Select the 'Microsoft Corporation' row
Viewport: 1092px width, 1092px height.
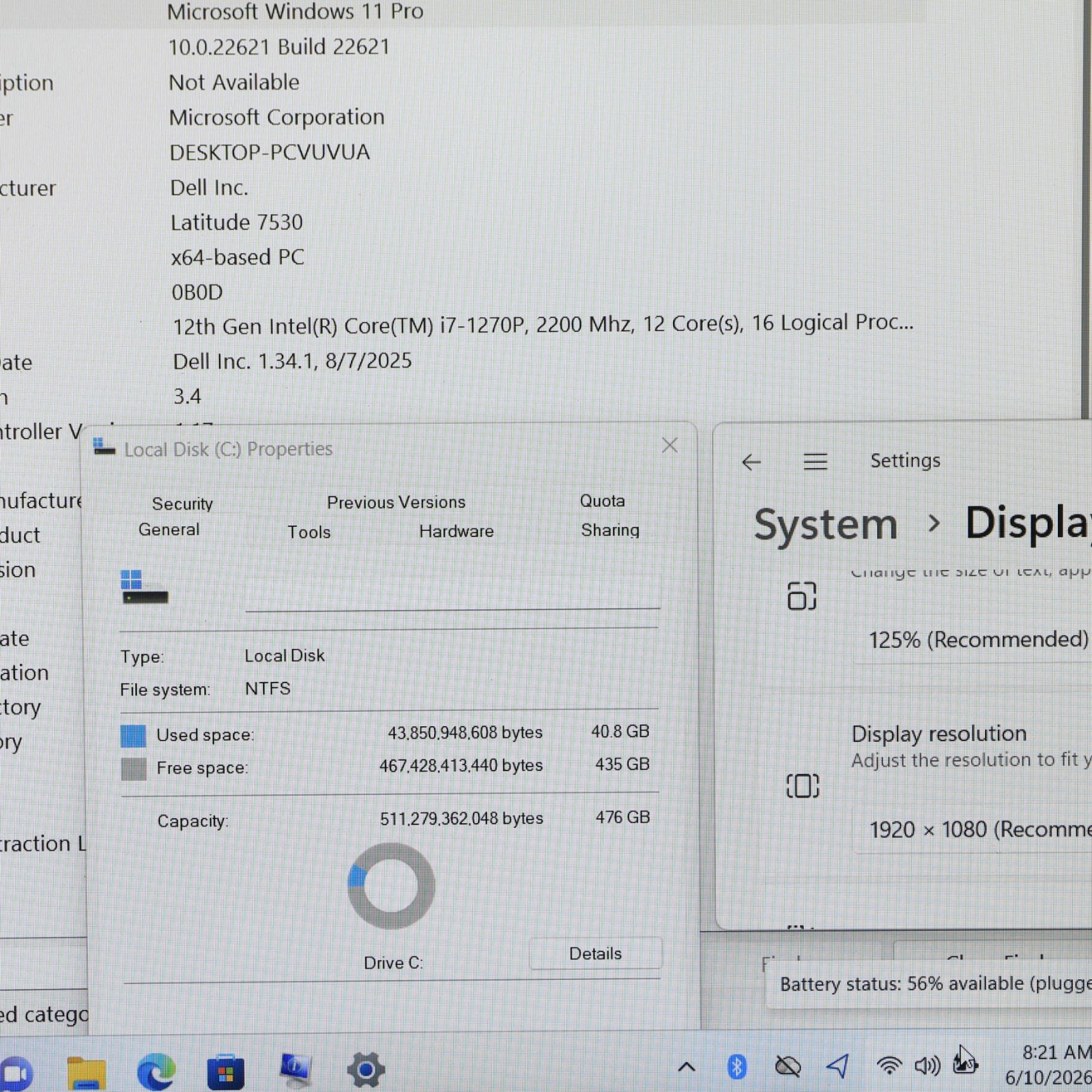pyautogui.click(x=276, y=117)
